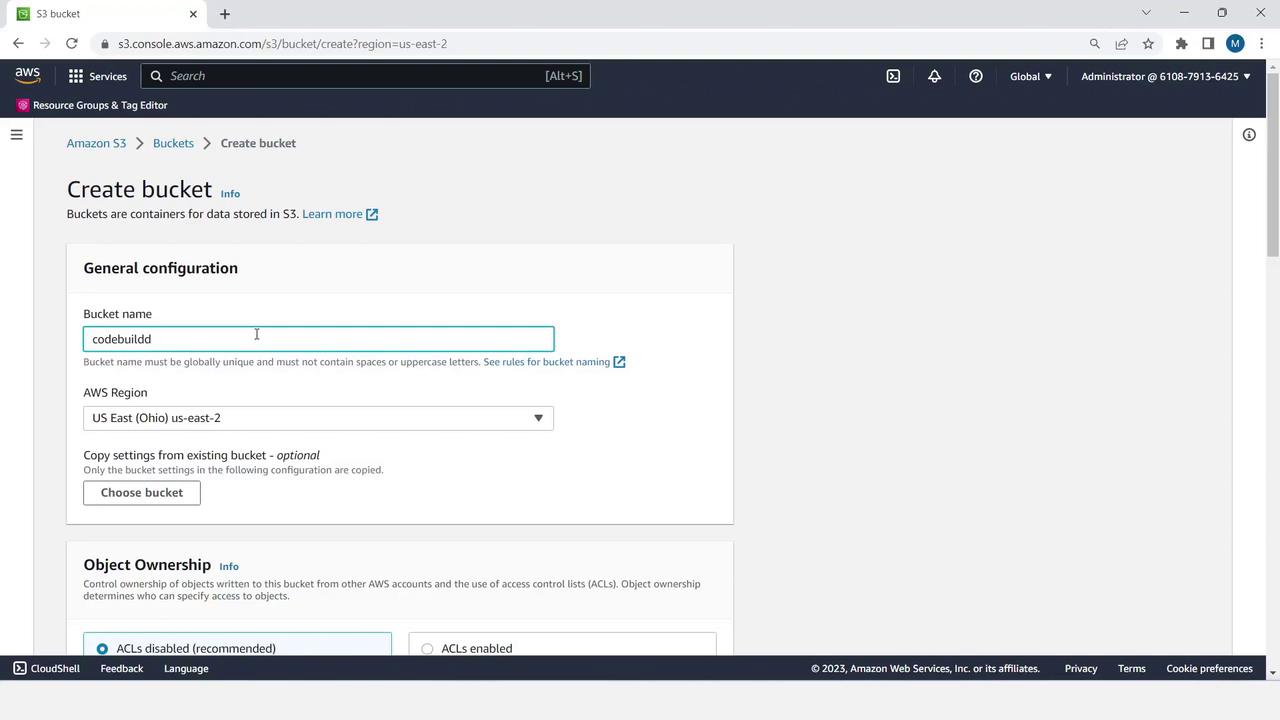
Task: Open the Privacy link in footer
Action: click(1081, 668)
